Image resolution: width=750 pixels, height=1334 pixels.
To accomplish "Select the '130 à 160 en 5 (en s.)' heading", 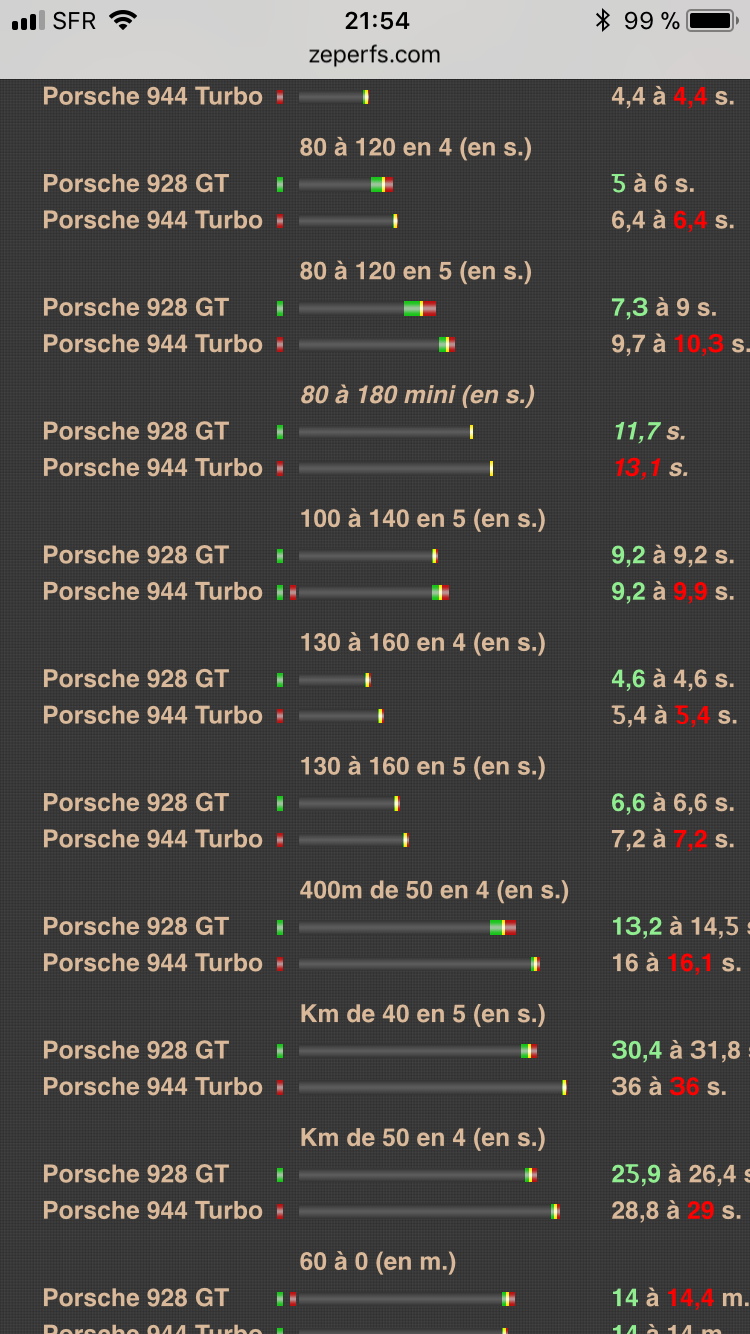I will [x=422, y=768].
